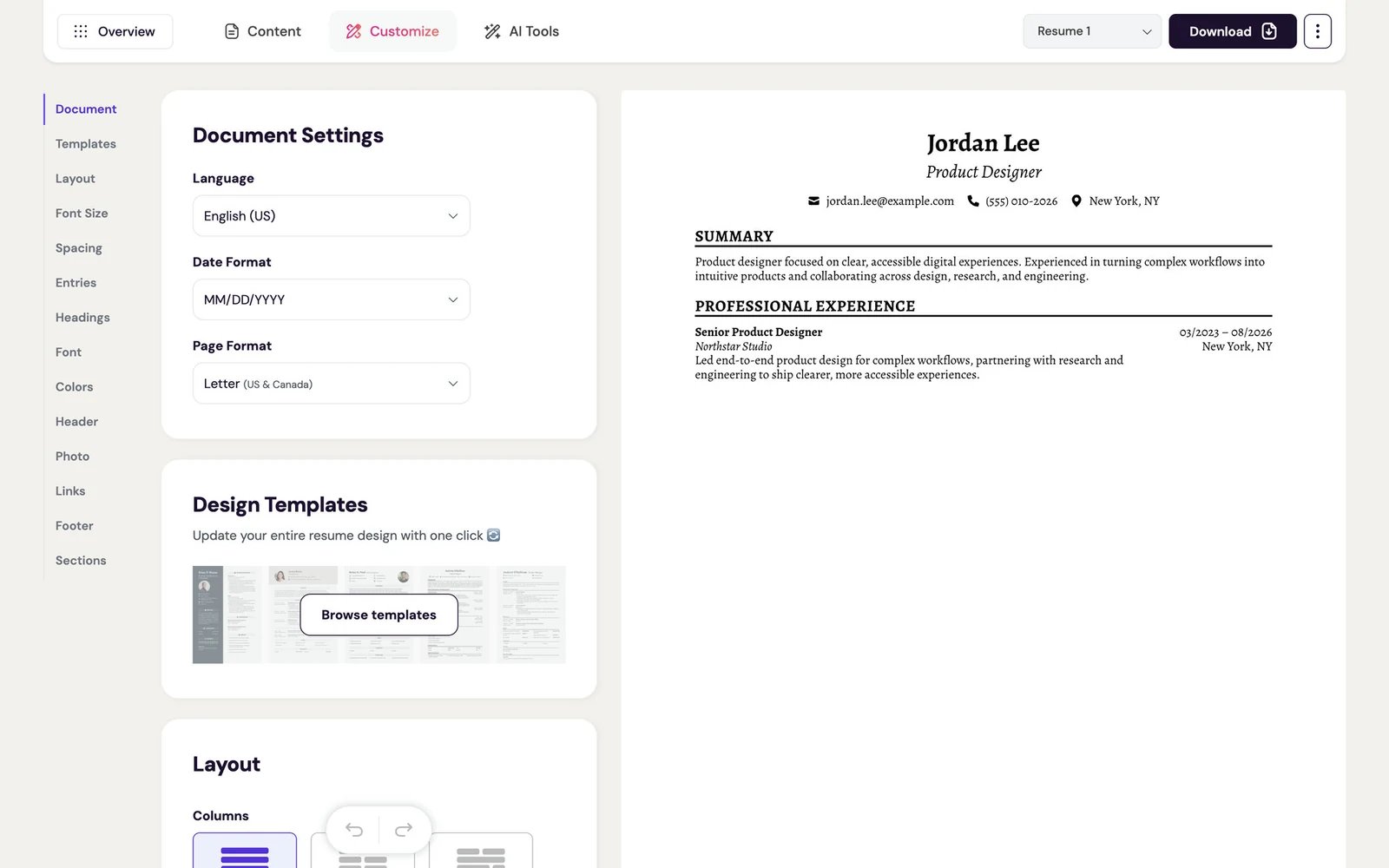Open Colors settings in the sidebar
The image size is (1389, 868).
click(x=75, y=387)
